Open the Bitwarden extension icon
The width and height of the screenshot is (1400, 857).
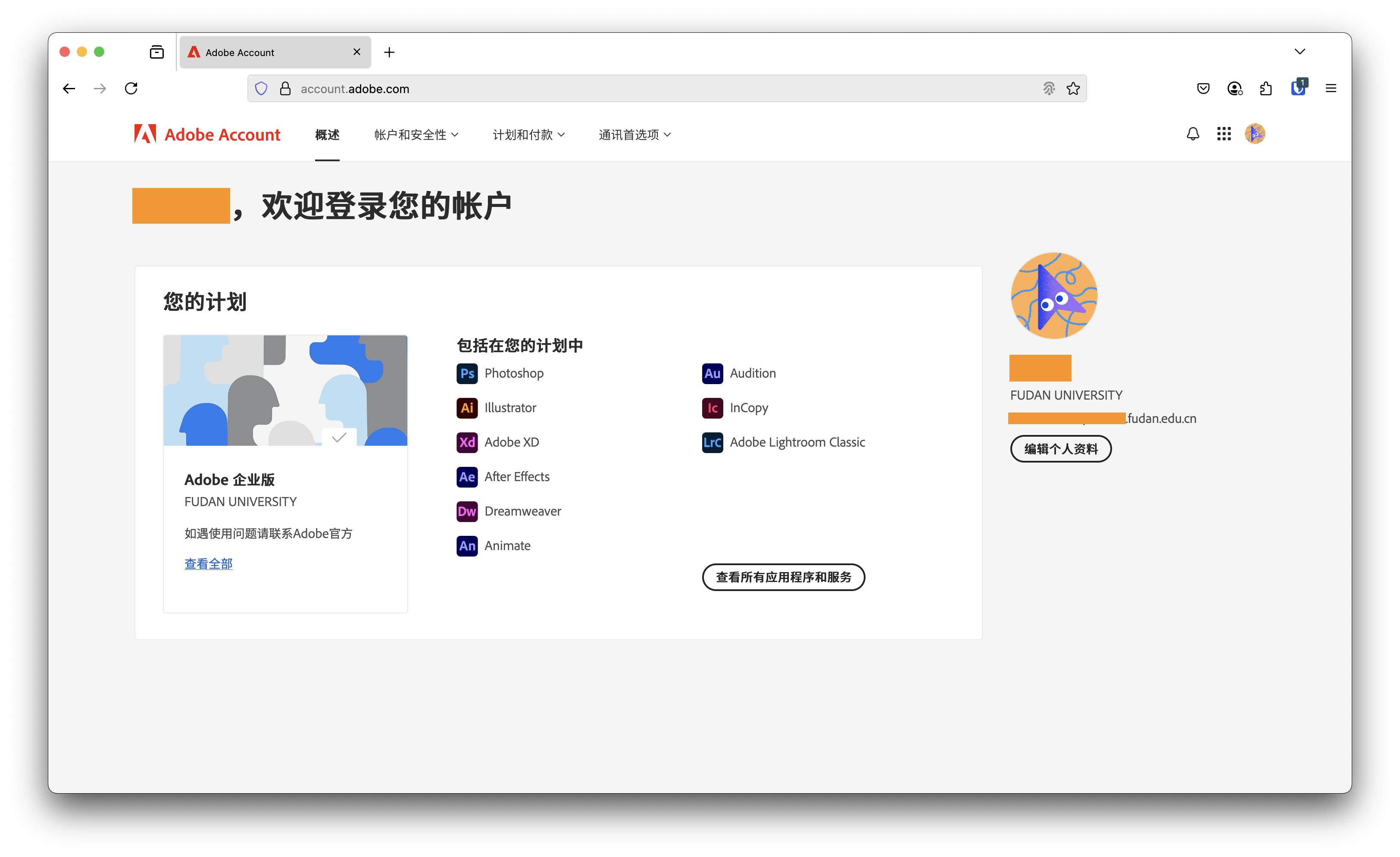click(x=1298, y=89)
